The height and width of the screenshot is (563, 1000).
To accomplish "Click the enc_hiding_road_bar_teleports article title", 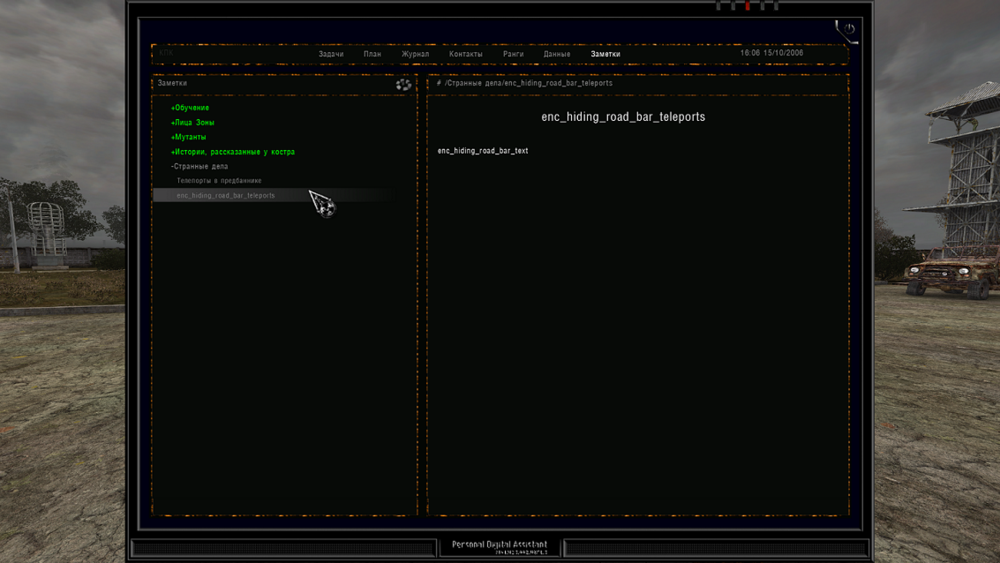I will [x=623, y=117].
